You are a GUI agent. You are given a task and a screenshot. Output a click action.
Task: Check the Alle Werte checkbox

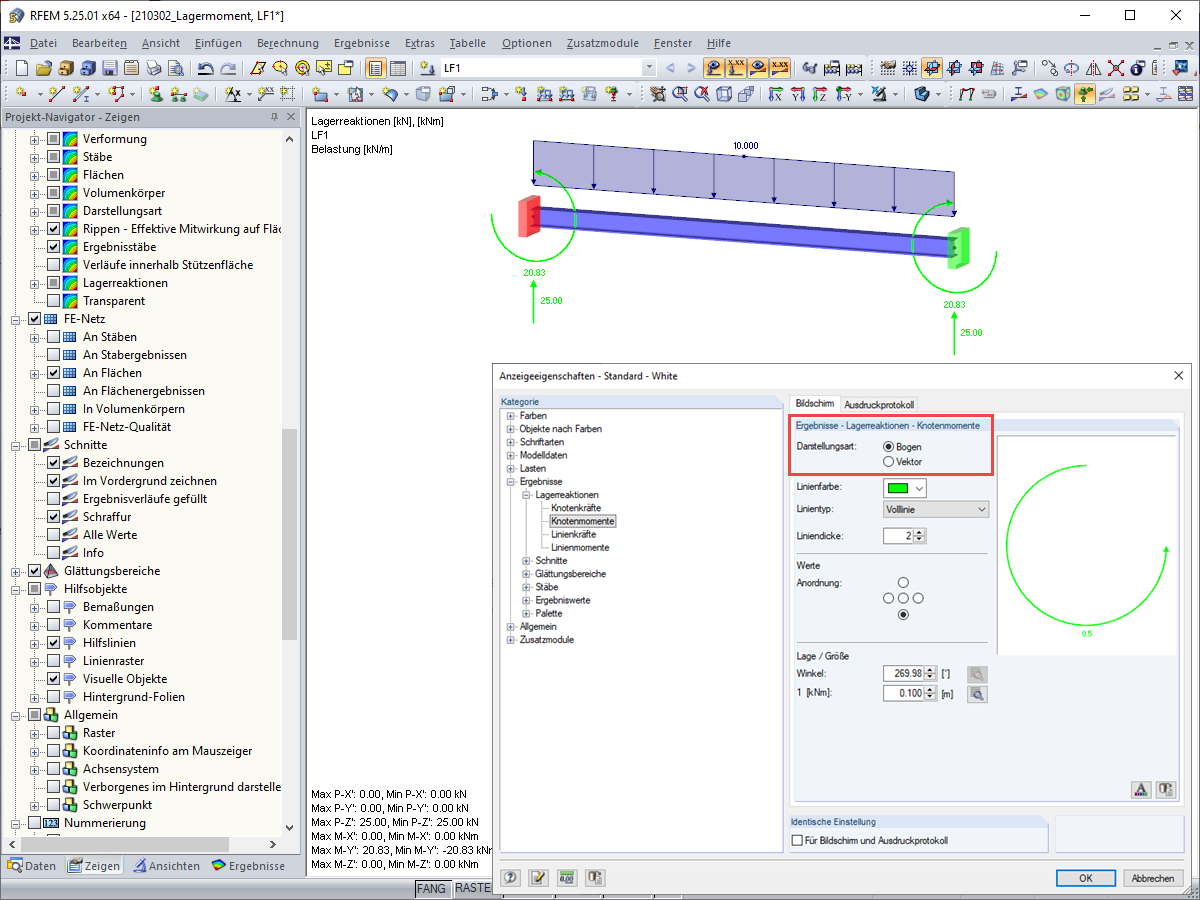click(x=54, y=535)
